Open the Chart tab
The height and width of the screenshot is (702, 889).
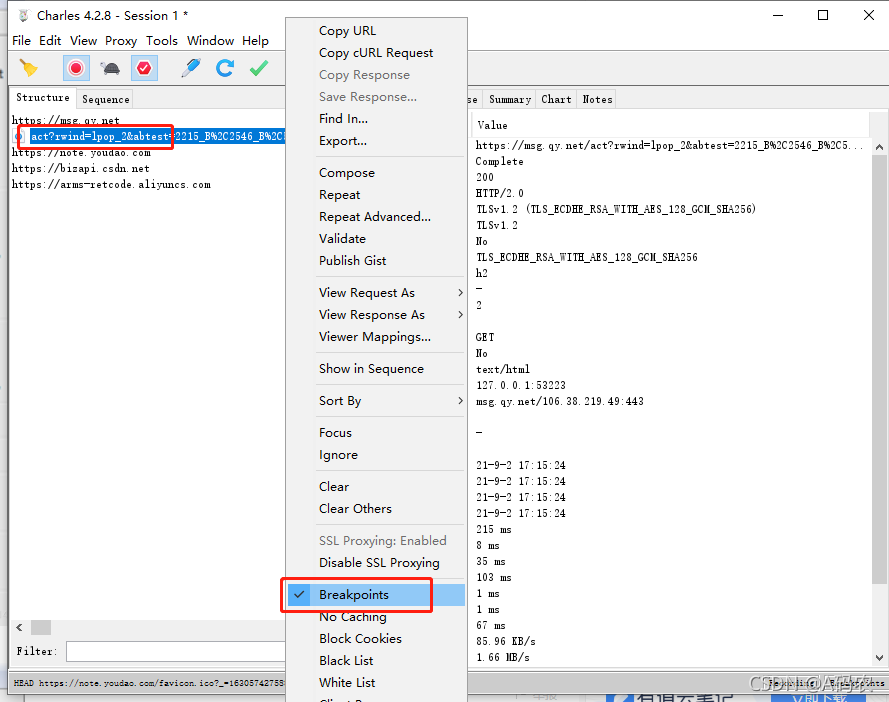[556, 99]
